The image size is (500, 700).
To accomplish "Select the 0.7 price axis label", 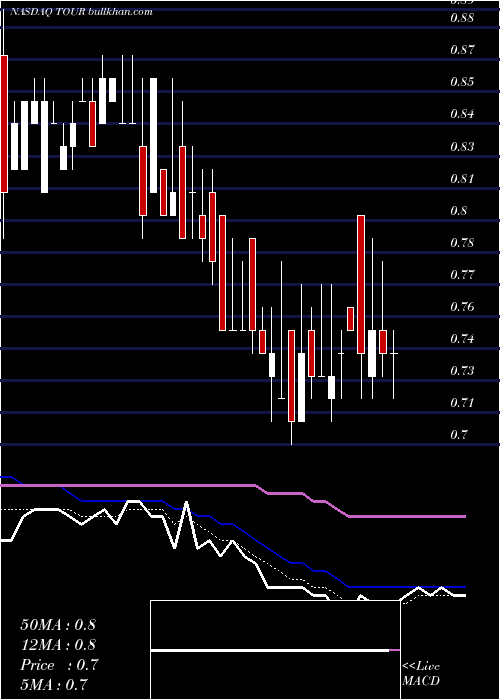I will tap(459, 435).
